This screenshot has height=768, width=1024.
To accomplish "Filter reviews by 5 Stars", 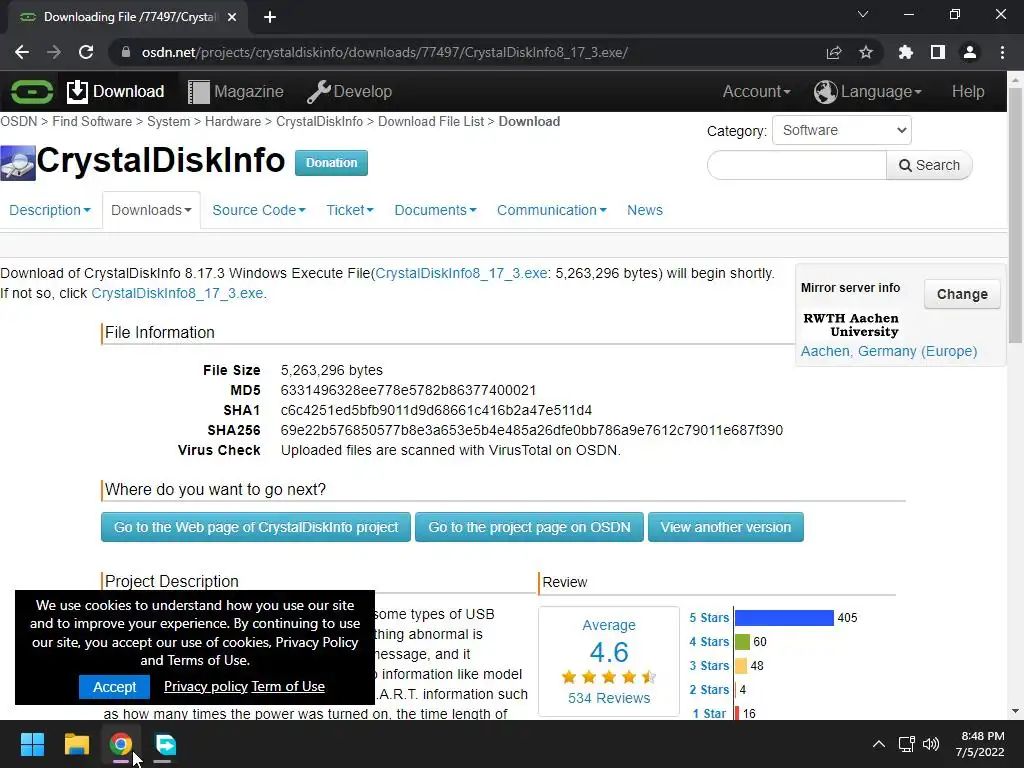I will [x=709, y=618].
